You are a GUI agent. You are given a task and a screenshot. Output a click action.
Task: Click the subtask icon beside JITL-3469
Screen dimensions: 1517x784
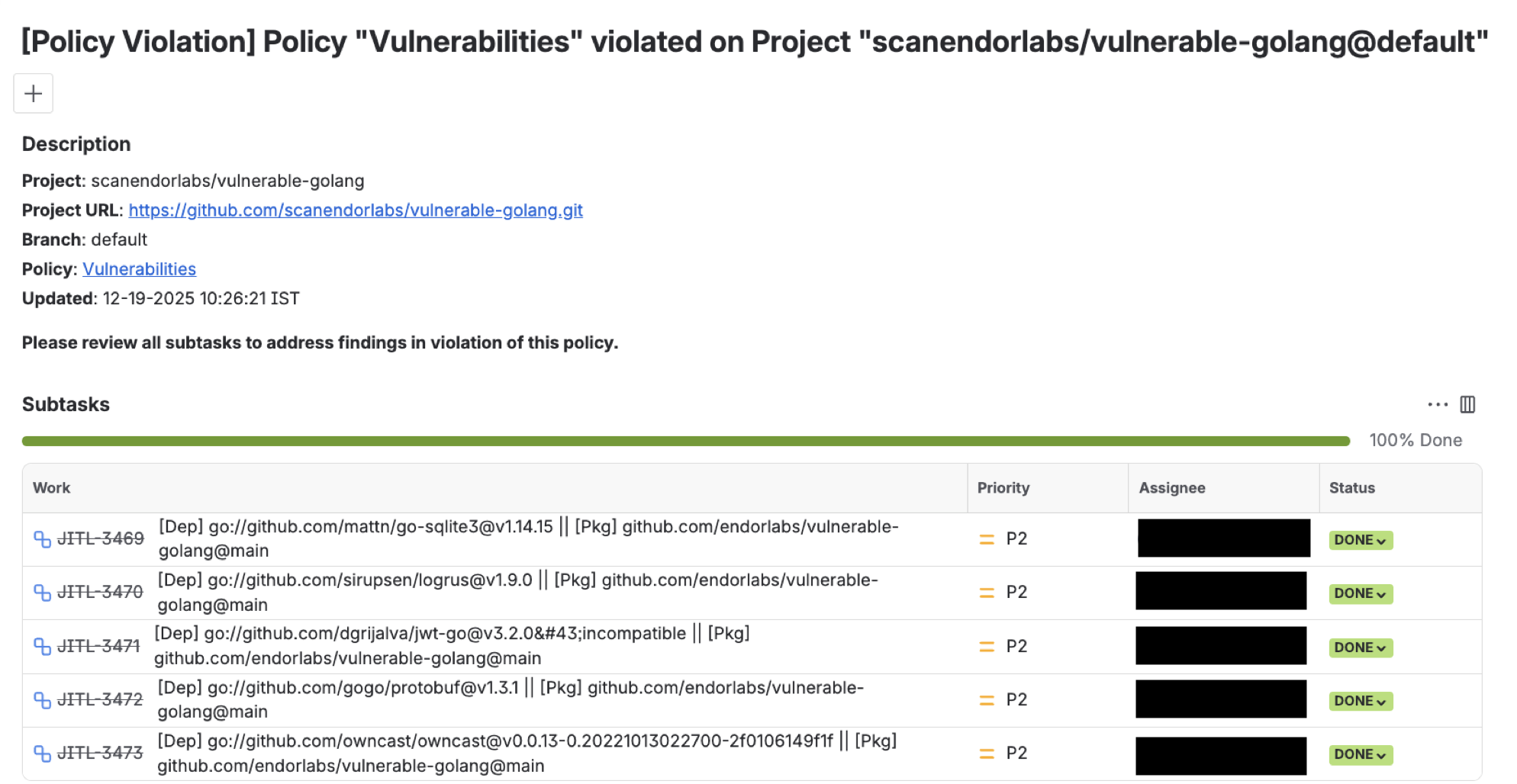[x=42, y=539]
